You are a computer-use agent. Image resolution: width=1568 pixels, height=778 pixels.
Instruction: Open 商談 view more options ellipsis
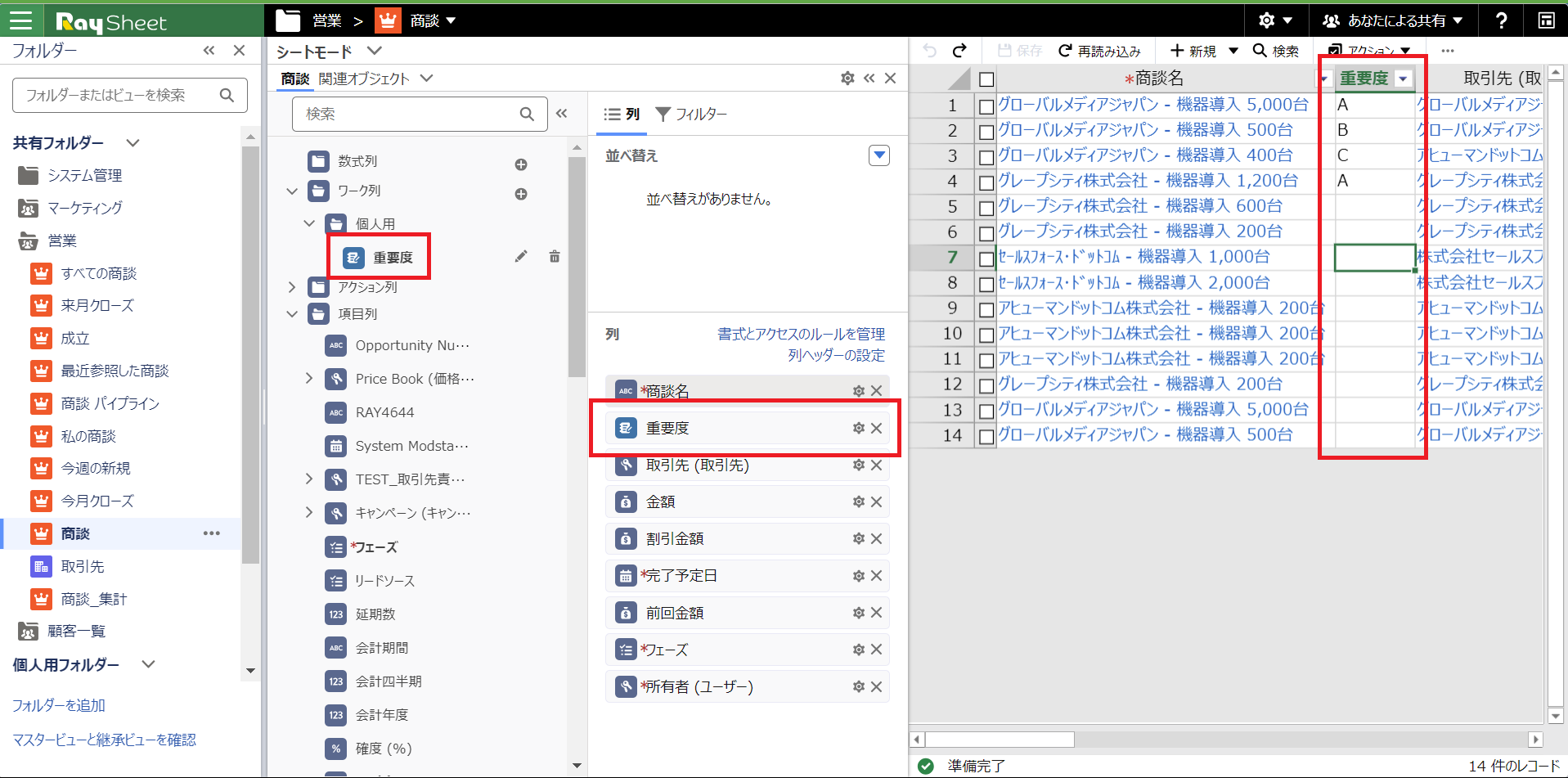(212, 533)
